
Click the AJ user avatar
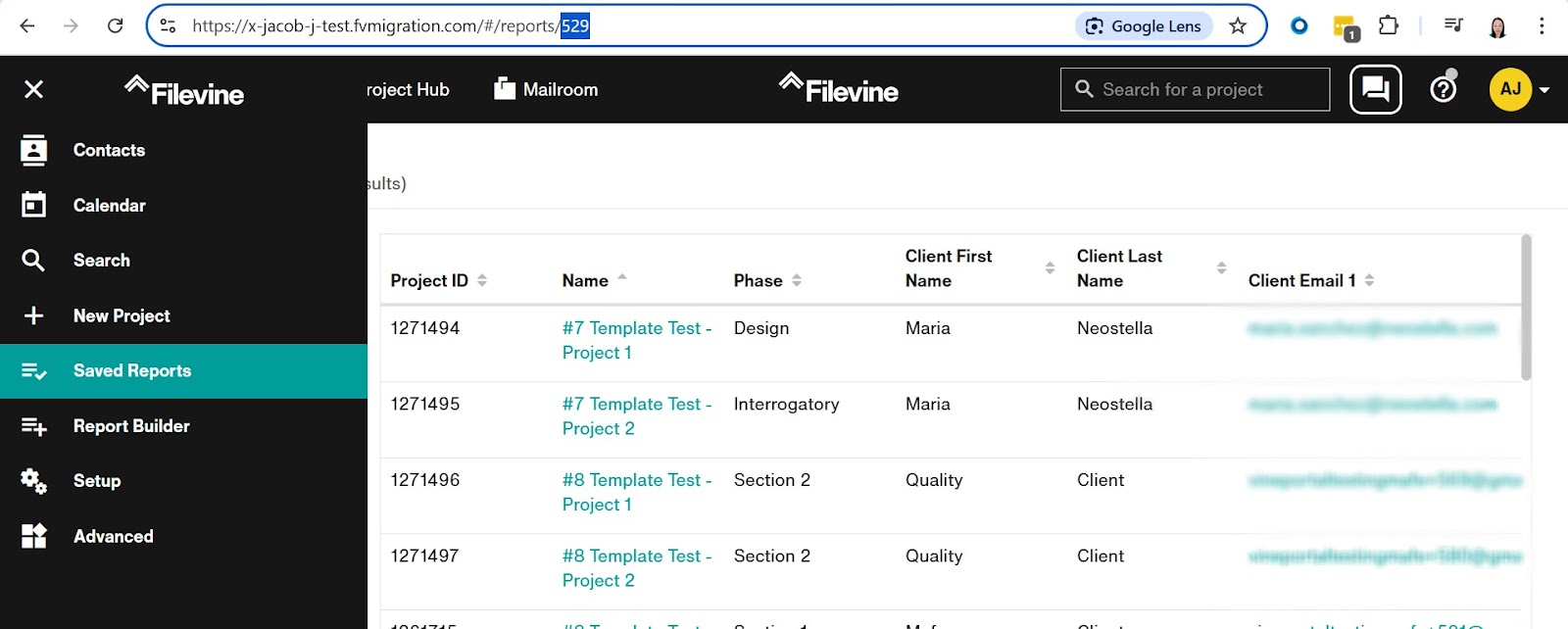(x=1510, y=89)
